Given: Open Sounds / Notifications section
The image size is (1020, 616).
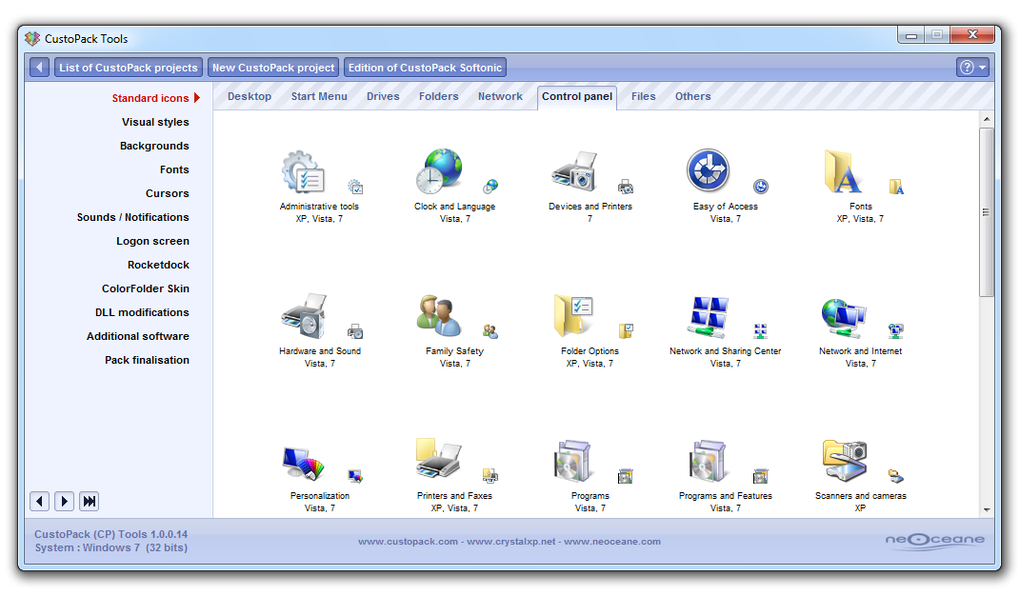Looking at the screenshot, I should [133, 217].
